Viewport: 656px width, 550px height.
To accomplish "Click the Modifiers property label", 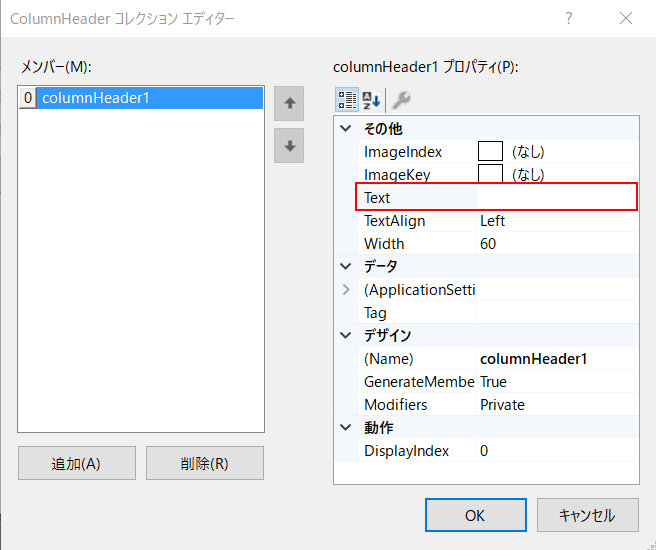I will [x=395, y=405].
